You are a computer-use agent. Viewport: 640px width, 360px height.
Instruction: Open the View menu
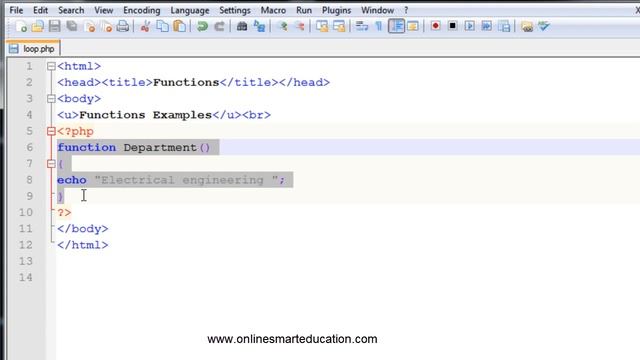(104, 10)
